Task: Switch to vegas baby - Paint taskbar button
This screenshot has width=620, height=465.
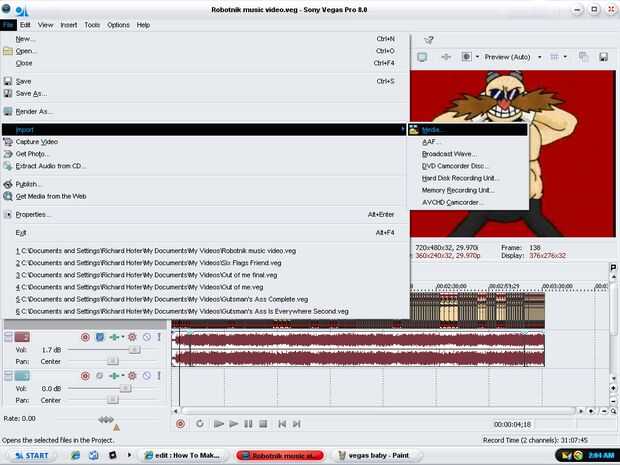Action: click(375, 456)
